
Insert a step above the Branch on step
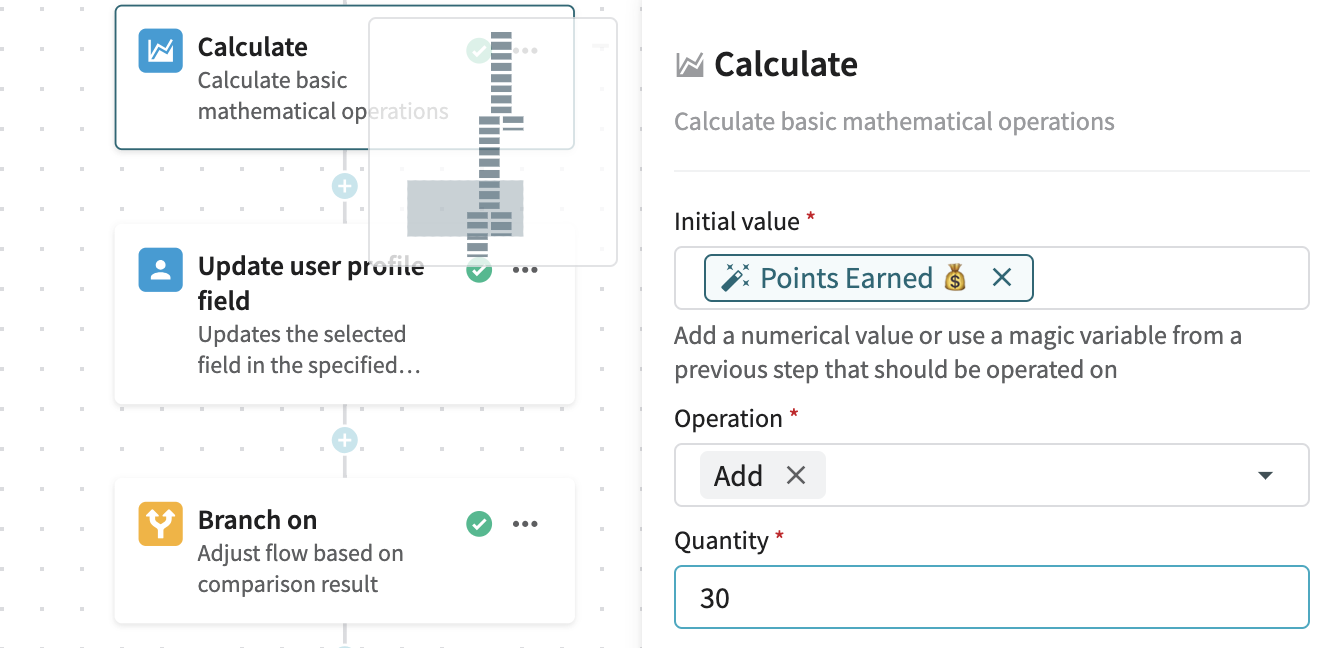pyautogui.click(x=344, y=440)
